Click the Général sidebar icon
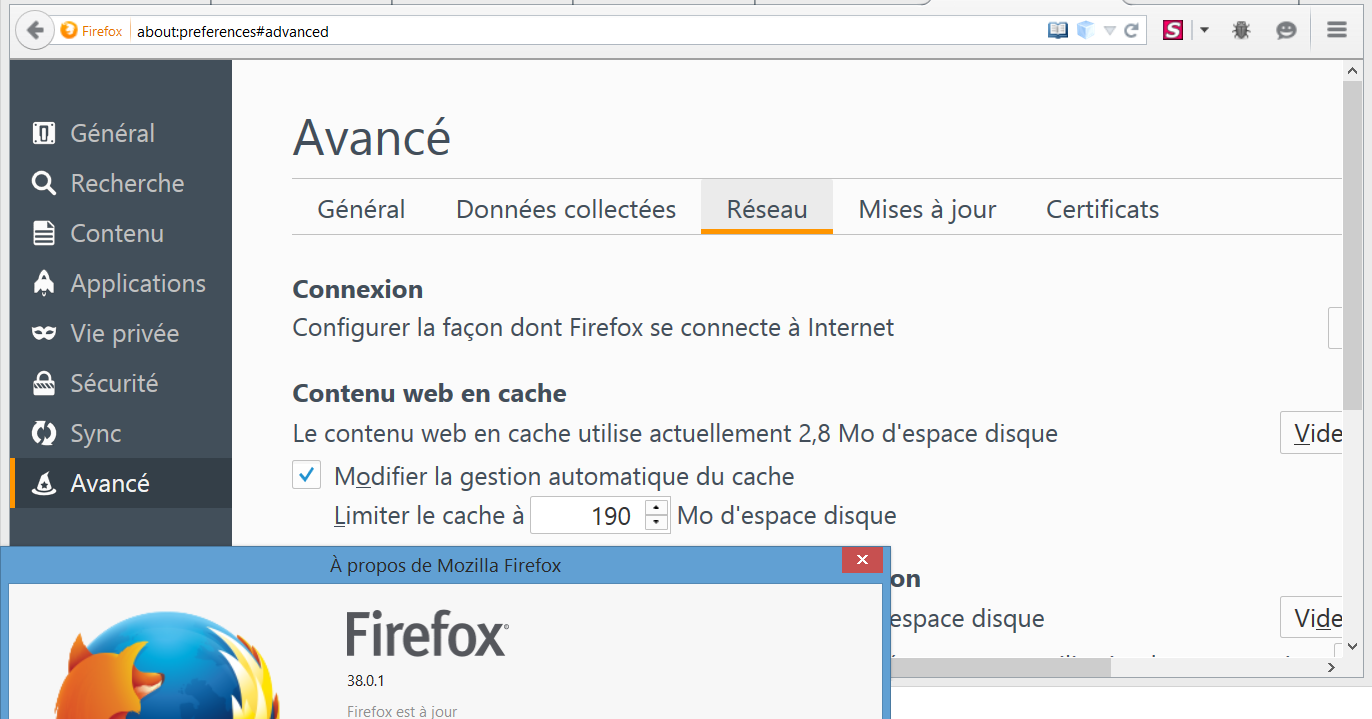This screenshot has height=719, width=1372. (44, 133)
